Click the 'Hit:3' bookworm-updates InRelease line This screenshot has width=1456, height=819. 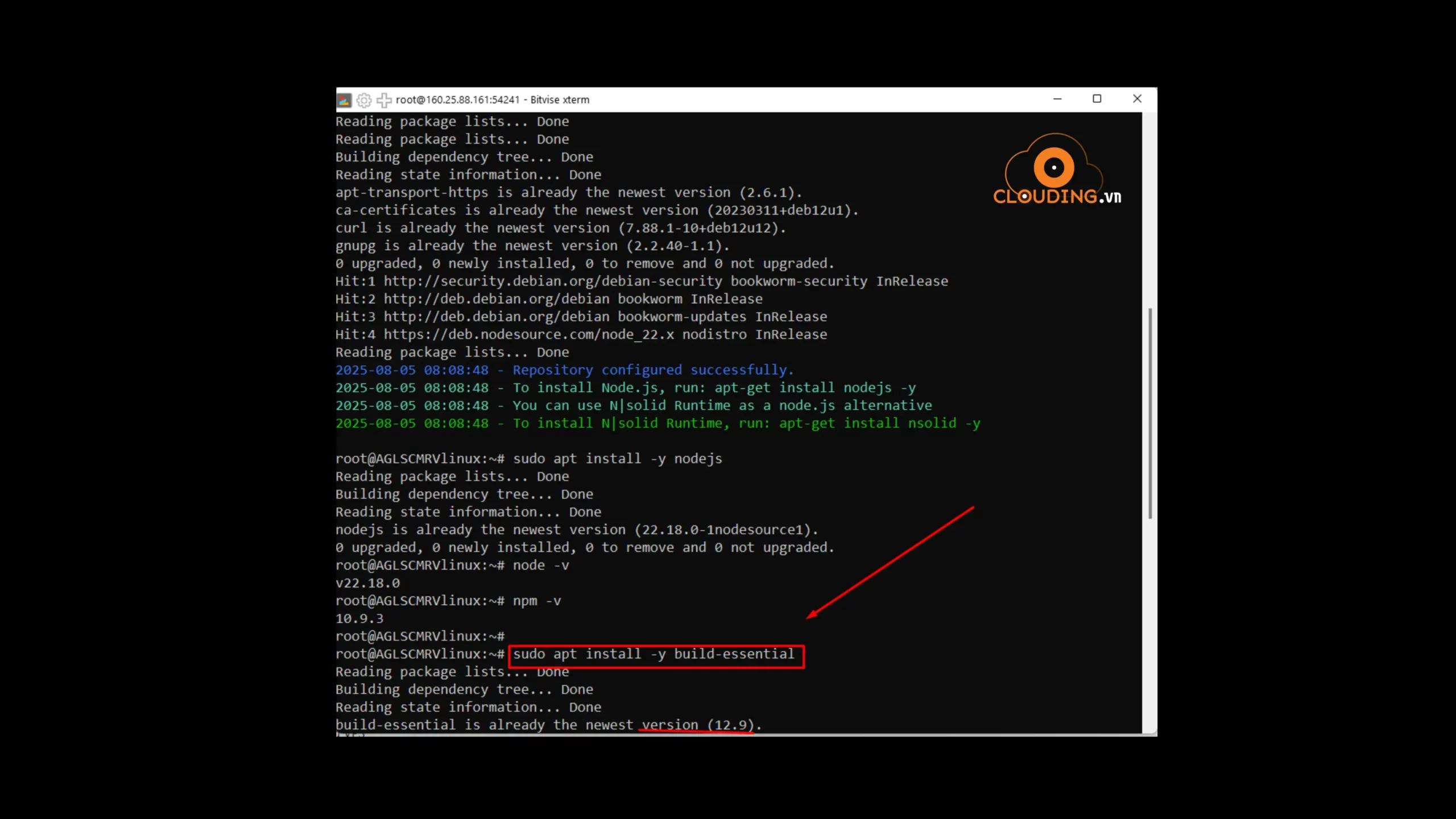[581, 317]
